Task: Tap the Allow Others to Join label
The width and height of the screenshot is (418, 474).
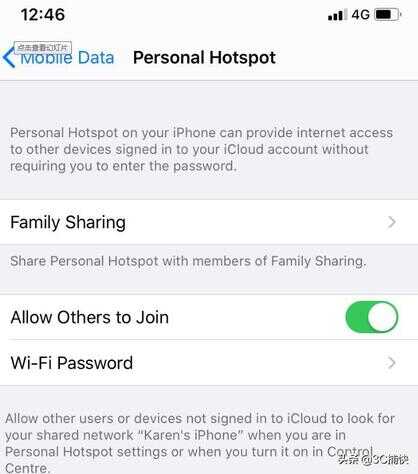Action: 90,317
